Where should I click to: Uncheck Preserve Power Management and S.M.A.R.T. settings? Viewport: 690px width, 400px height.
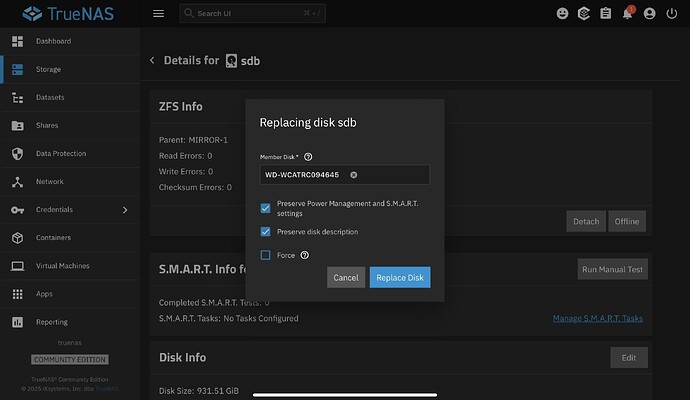tap(266, 208)
